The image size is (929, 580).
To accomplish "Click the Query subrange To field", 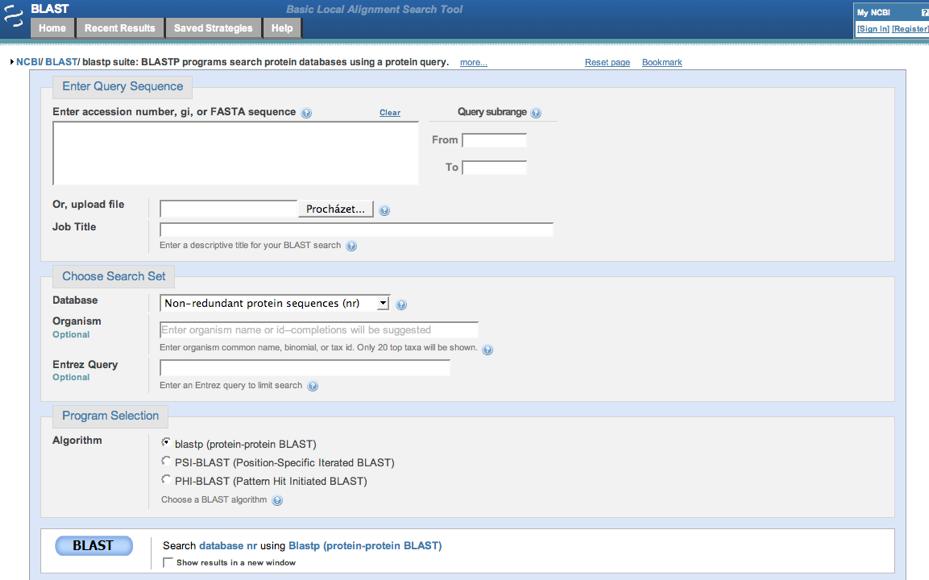I will coord(494,168).
